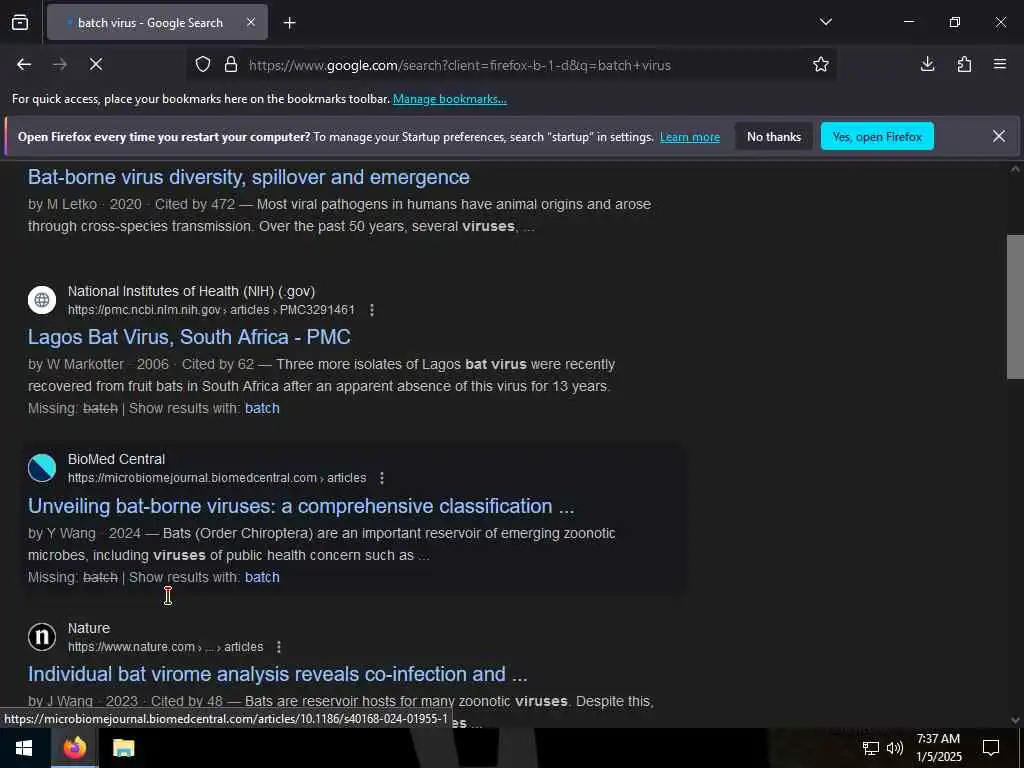Open NIH result options menu
The image size is (1024, 768).
pos(372,310)
